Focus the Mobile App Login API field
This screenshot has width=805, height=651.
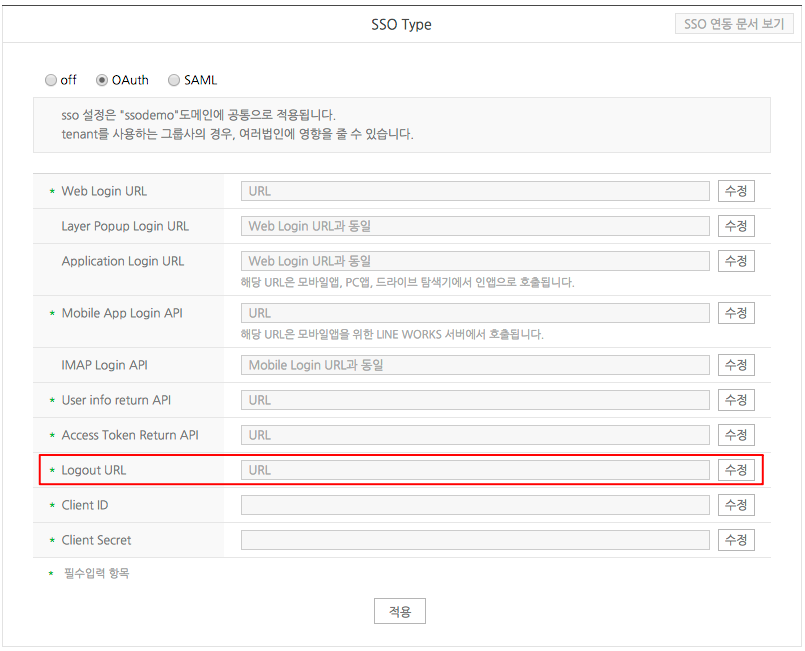pyautogui.click(x=475, y=313)
